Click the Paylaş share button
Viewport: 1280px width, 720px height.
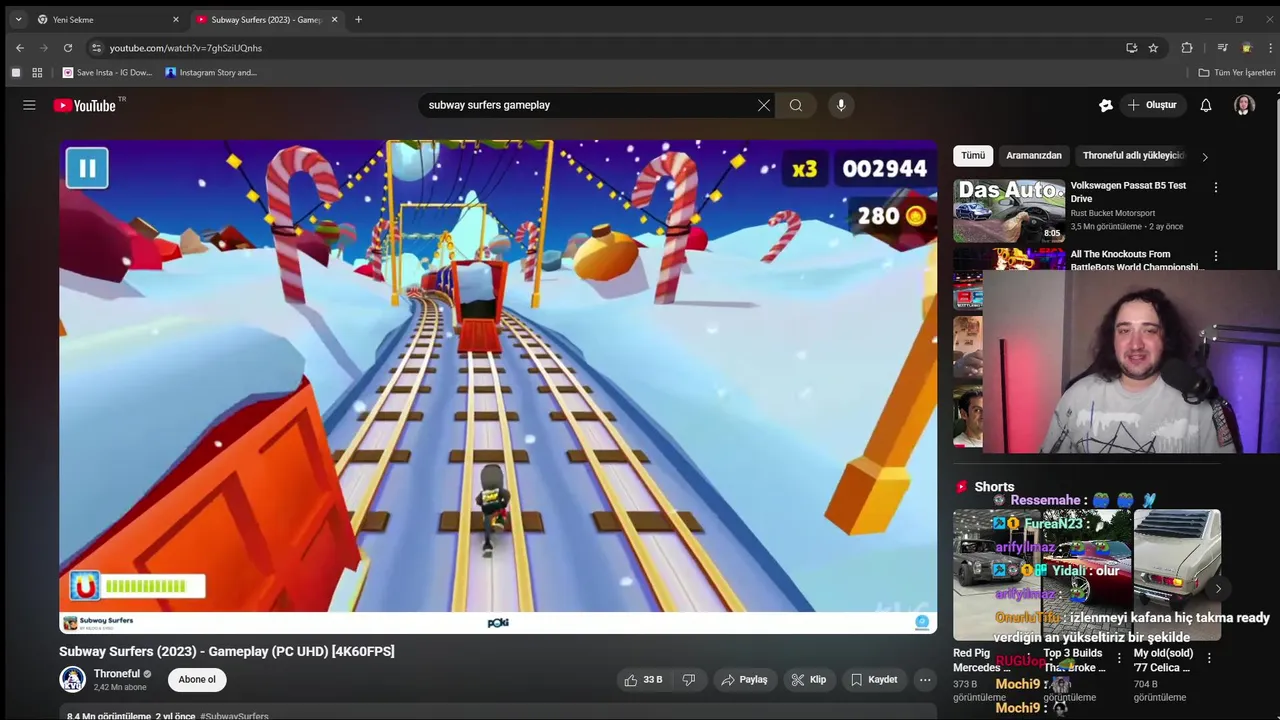coord(744,680)
